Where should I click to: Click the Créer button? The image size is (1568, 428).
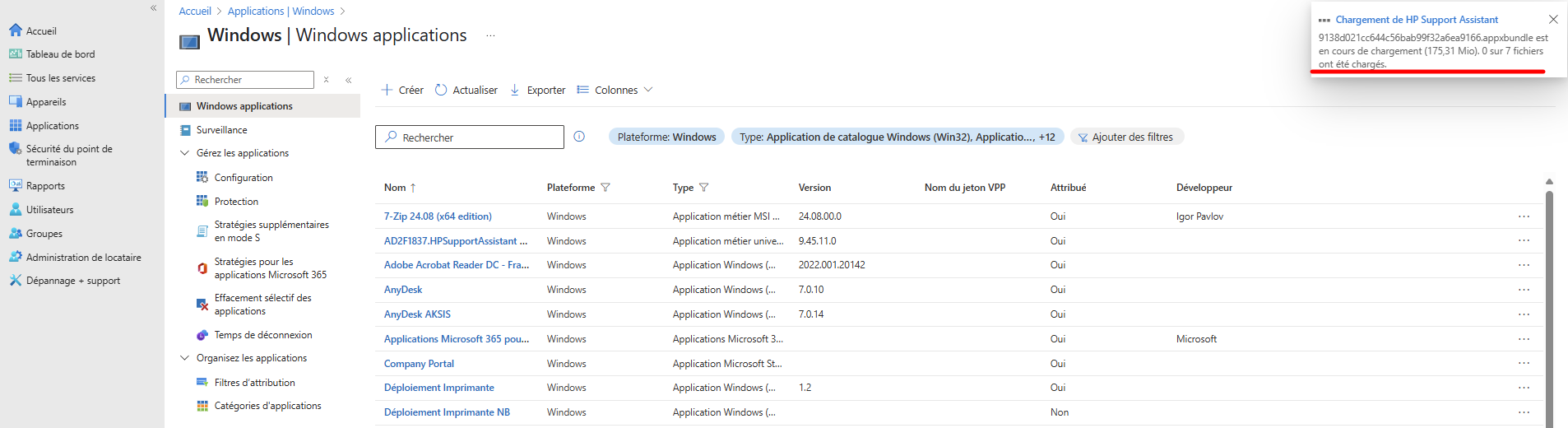tap(402, 90)
